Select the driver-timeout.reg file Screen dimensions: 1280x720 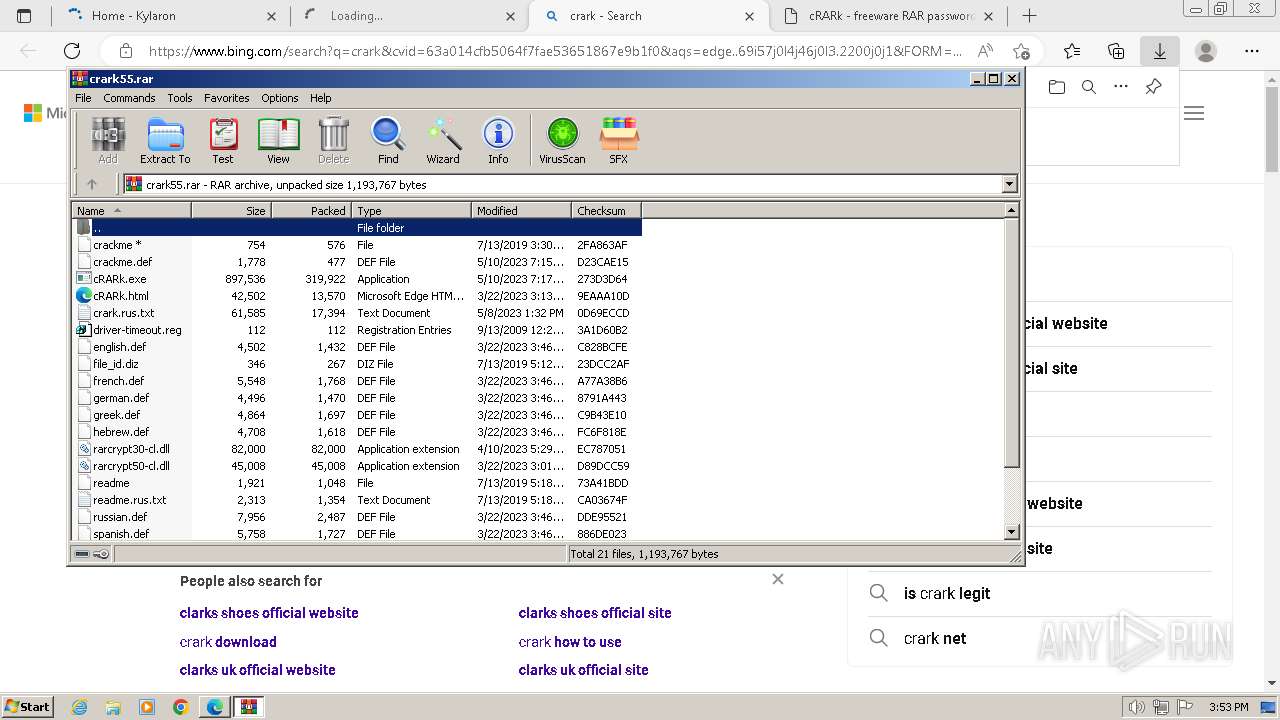[357, 330]
